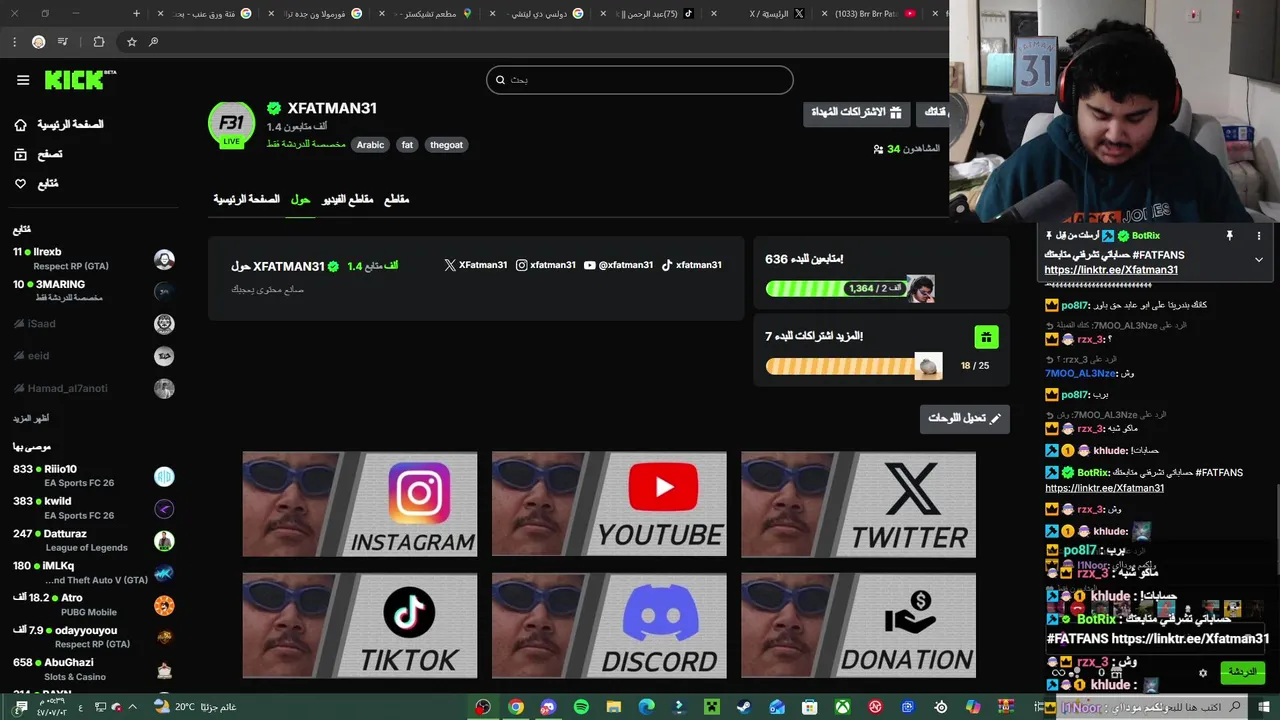Open Microsoft Edge from the taskbar

[646, 707]
